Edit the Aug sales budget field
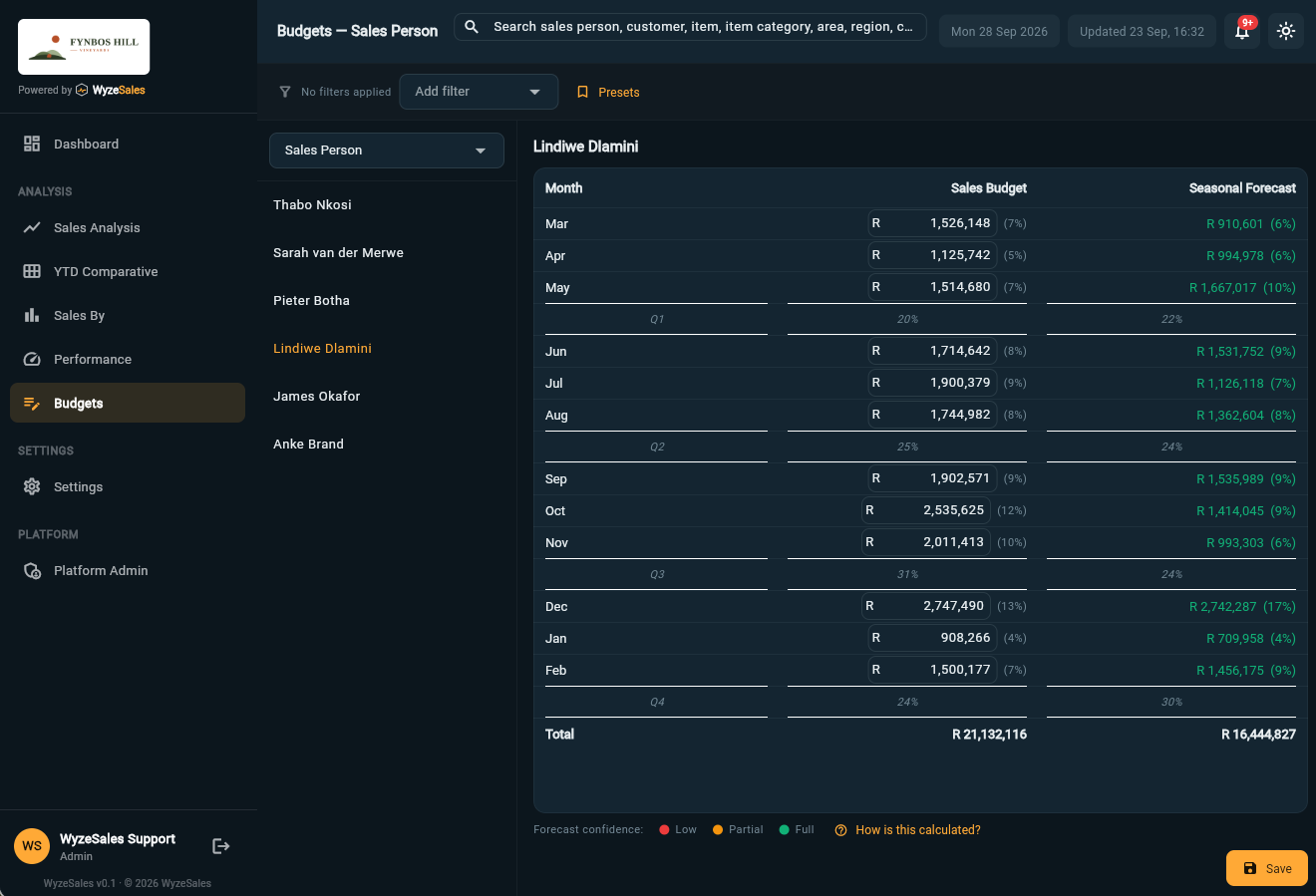 pyautogui.click(x=932, y=415)
